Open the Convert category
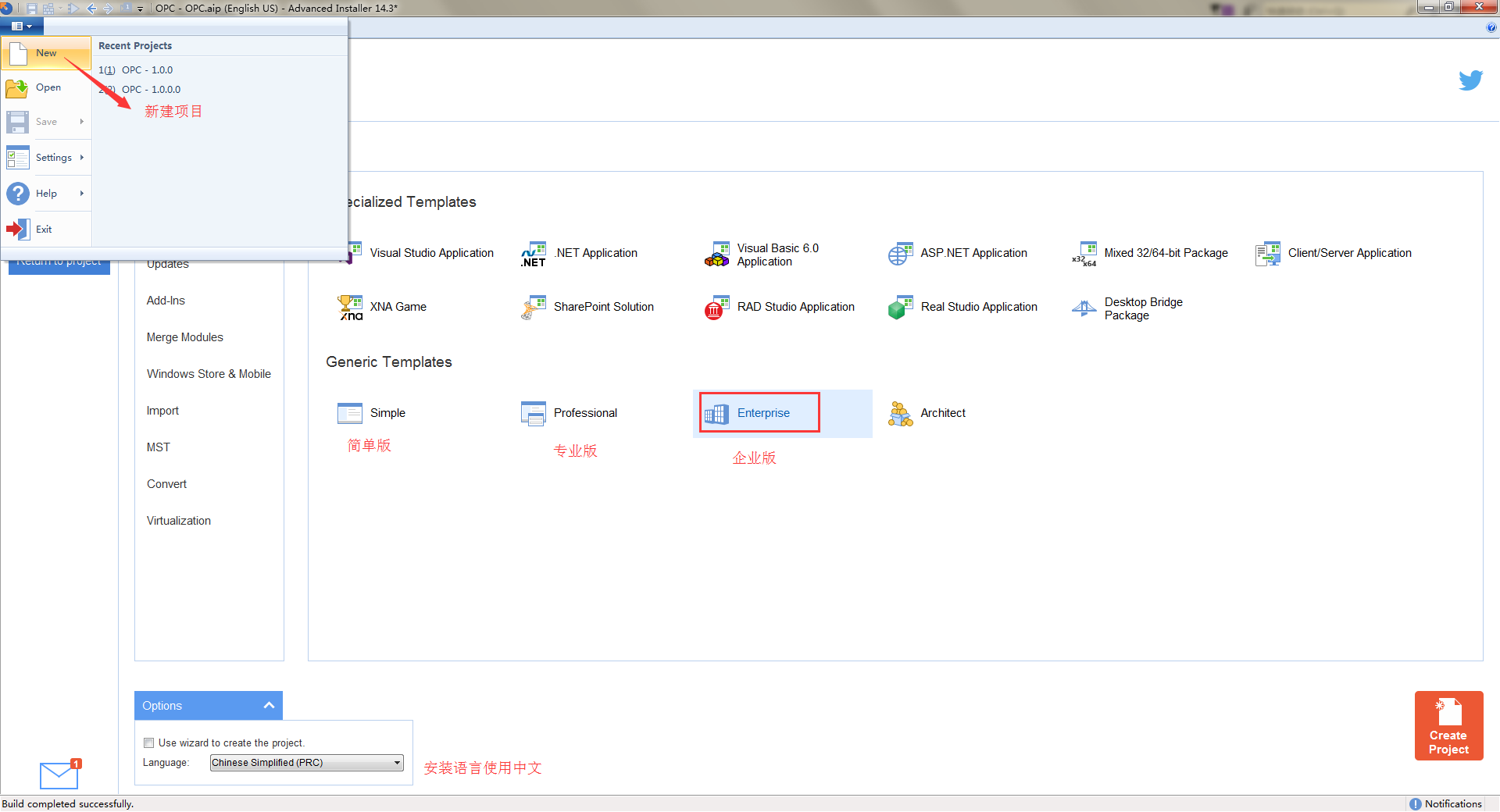Image resolution: width=1500 pixels, height=812 pixels. click(x=166, y=484)
